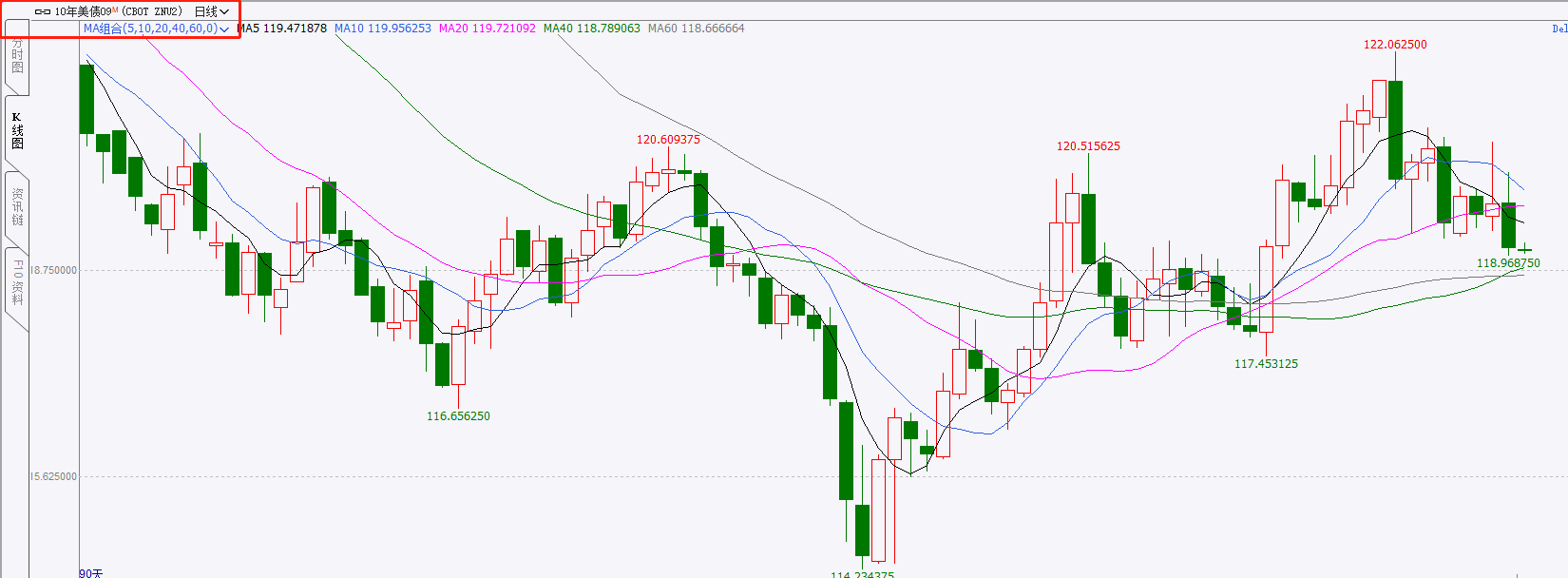The image size is (1568, 578).
Task: Click the 118.968750 latest price label
Action: point(1508,263)
